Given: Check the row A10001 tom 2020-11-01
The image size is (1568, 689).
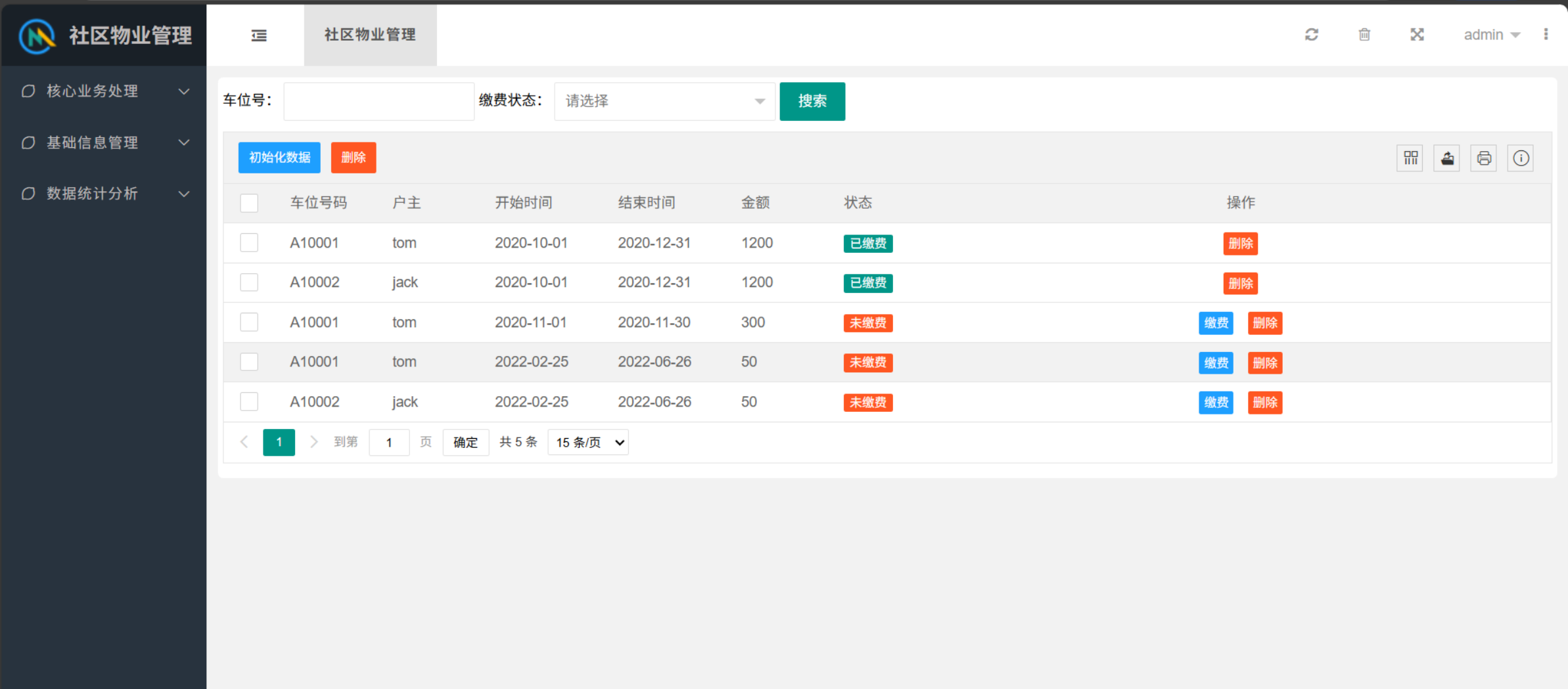Looking at the screenshot, I should click(249, 322).
